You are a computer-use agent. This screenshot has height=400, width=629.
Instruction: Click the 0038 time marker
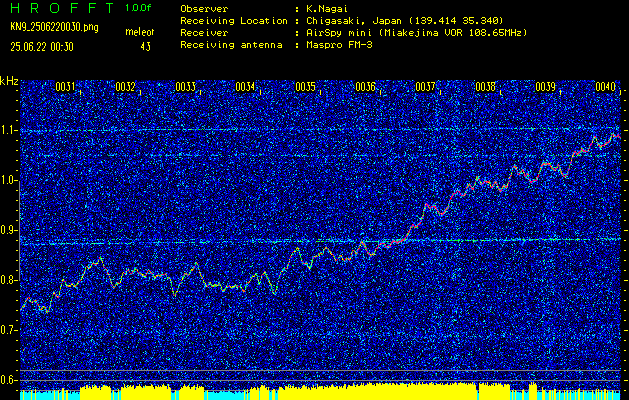click(485, 87)
